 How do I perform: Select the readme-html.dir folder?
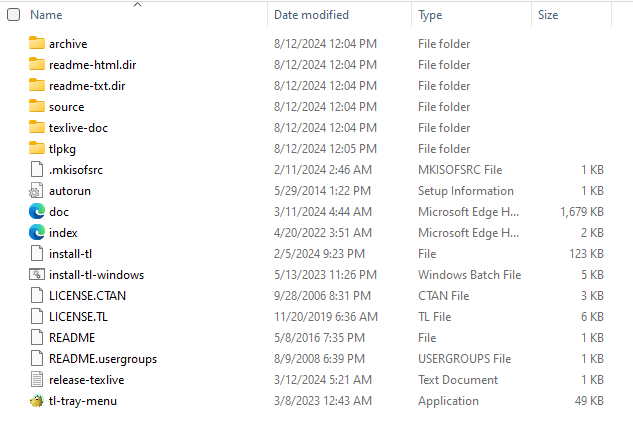316,65
